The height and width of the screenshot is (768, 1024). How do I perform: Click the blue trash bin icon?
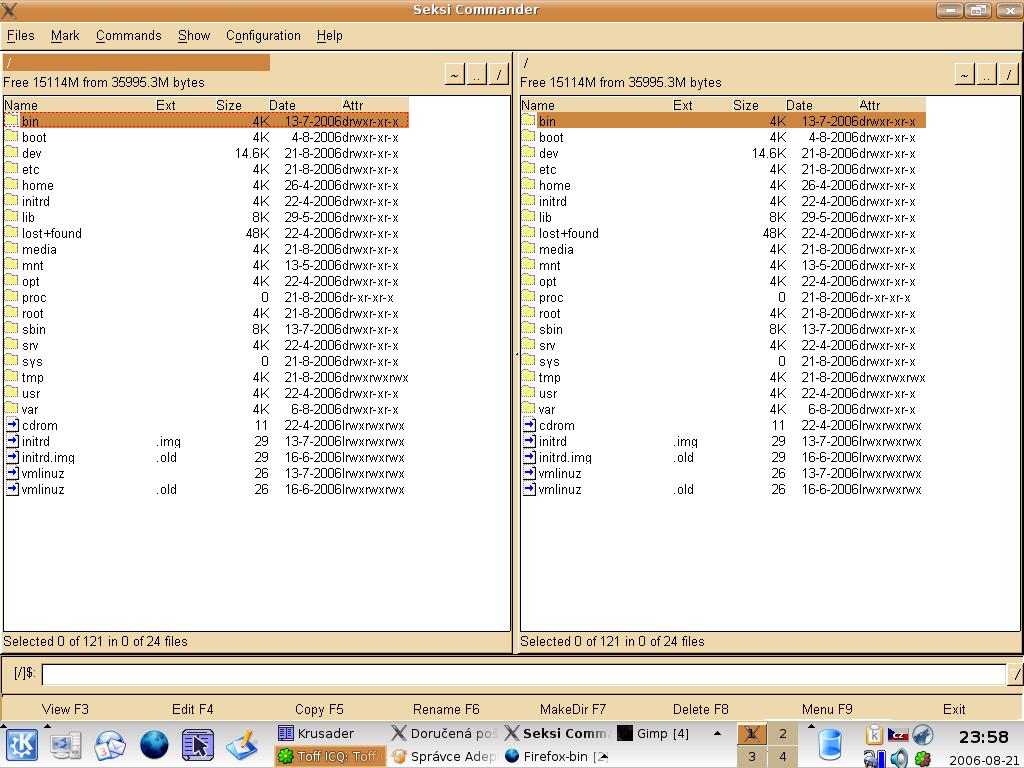point(830,745)
